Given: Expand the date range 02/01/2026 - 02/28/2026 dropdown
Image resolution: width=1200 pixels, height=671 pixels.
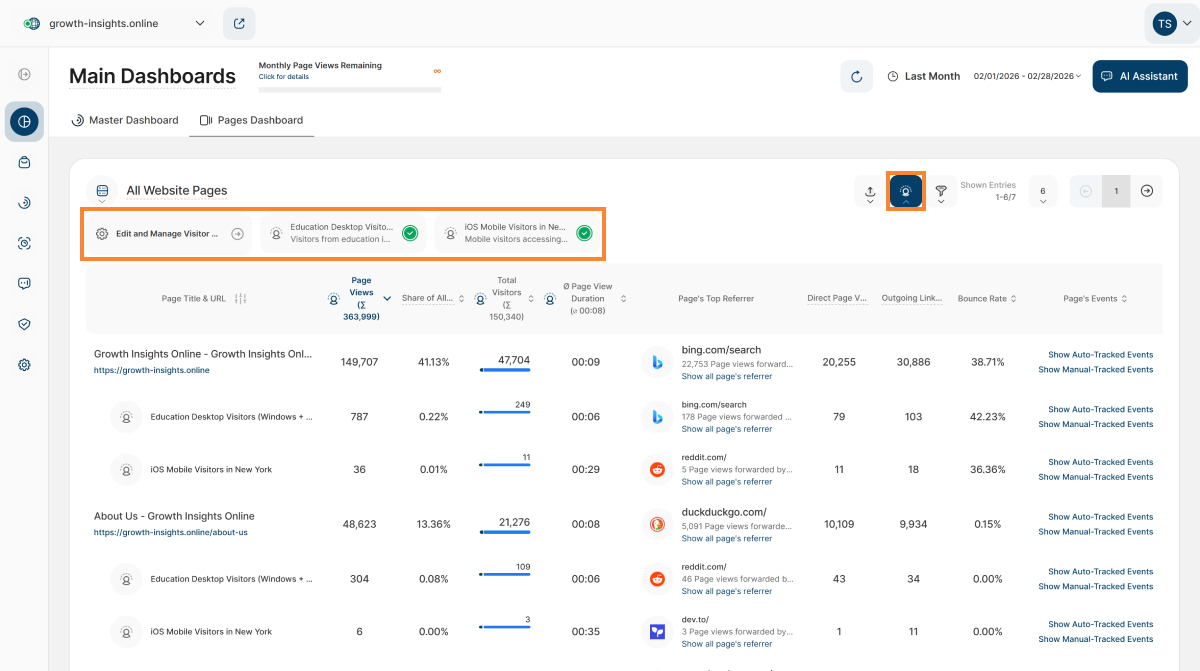Looking at the screenshot, I should pyautogui.click(x=1027, y=76).
